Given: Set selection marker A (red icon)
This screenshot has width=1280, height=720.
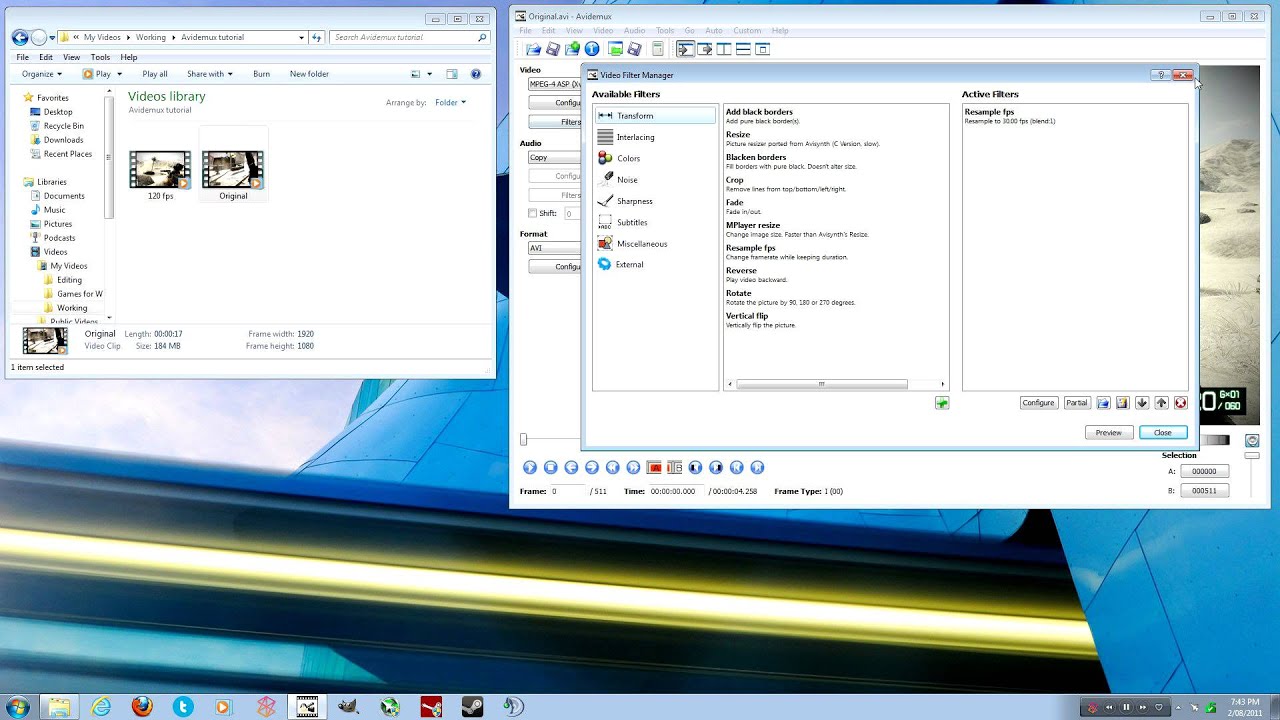Looking at the screenshot, I should click(x=654, y=467).
